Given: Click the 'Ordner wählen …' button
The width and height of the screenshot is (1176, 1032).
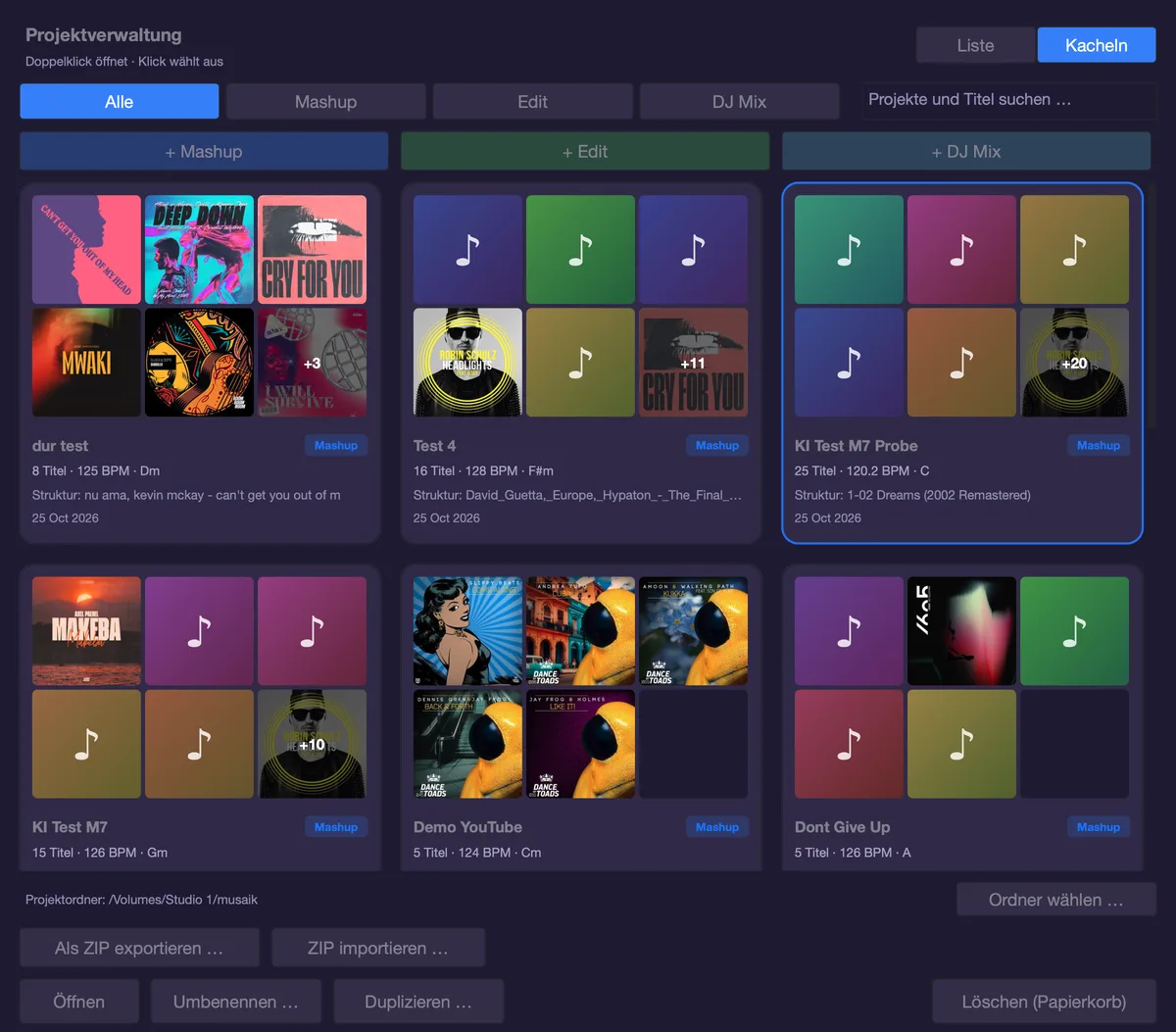Looking at the screenshot, I should 1056,900.
